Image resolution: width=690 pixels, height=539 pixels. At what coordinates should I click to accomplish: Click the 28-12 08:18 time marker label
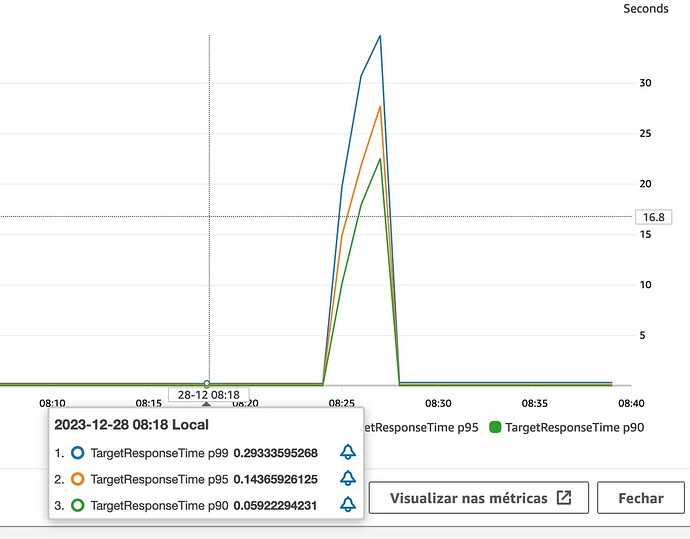click(209, 395)
